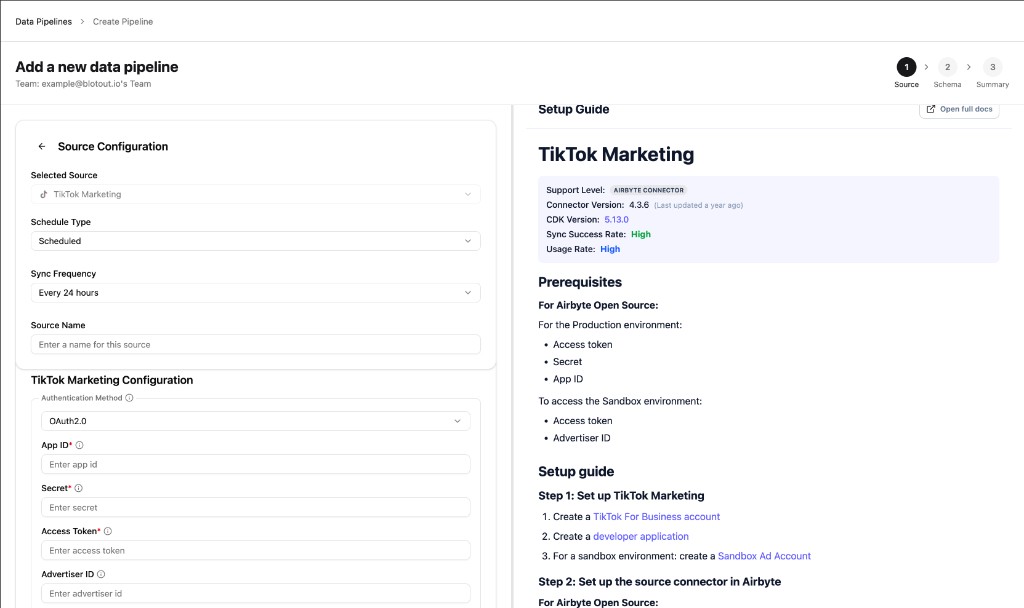Open CDK Version 5.13.0 link
This screenshot has height=608, width=1024.
616,219
